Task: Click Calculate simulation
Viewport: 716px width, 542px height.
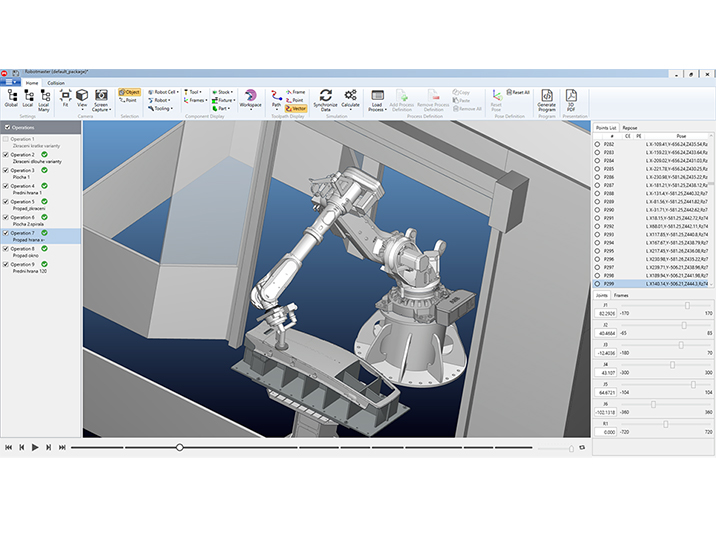Action: click(x=350, y=100)
